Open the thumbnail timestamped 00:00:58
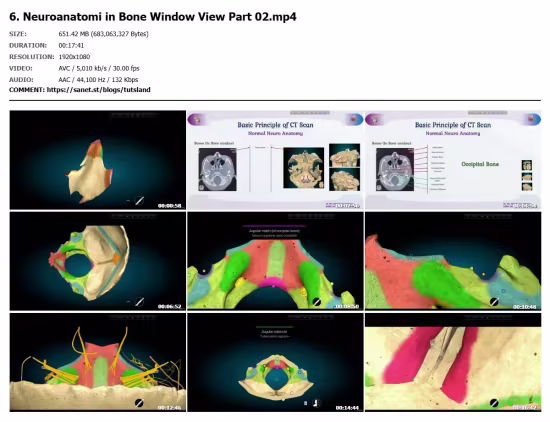Viewport: 550px width, 422px height. pos(98,160)
